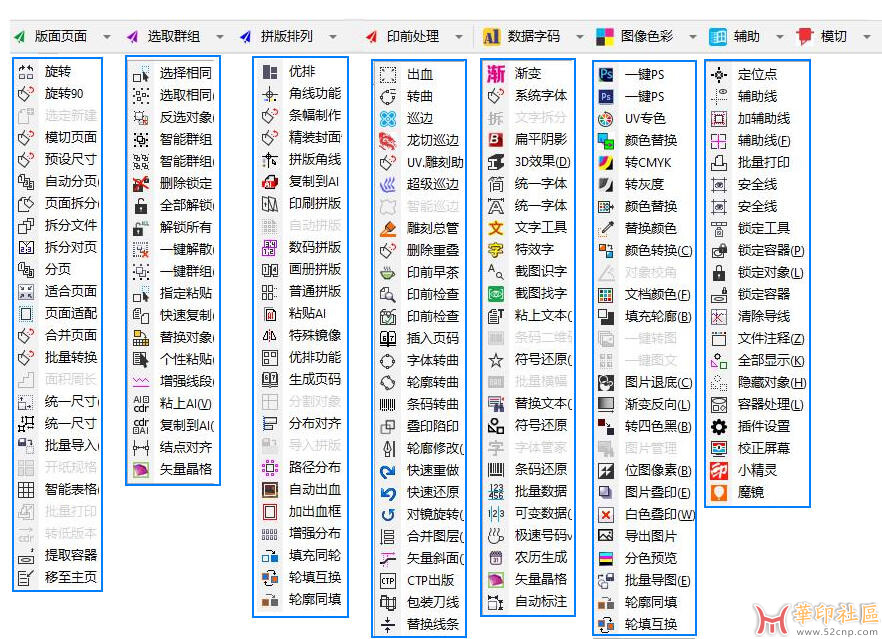
Task: Click the 分色预览 color bars icon
Action: point(605,559)
